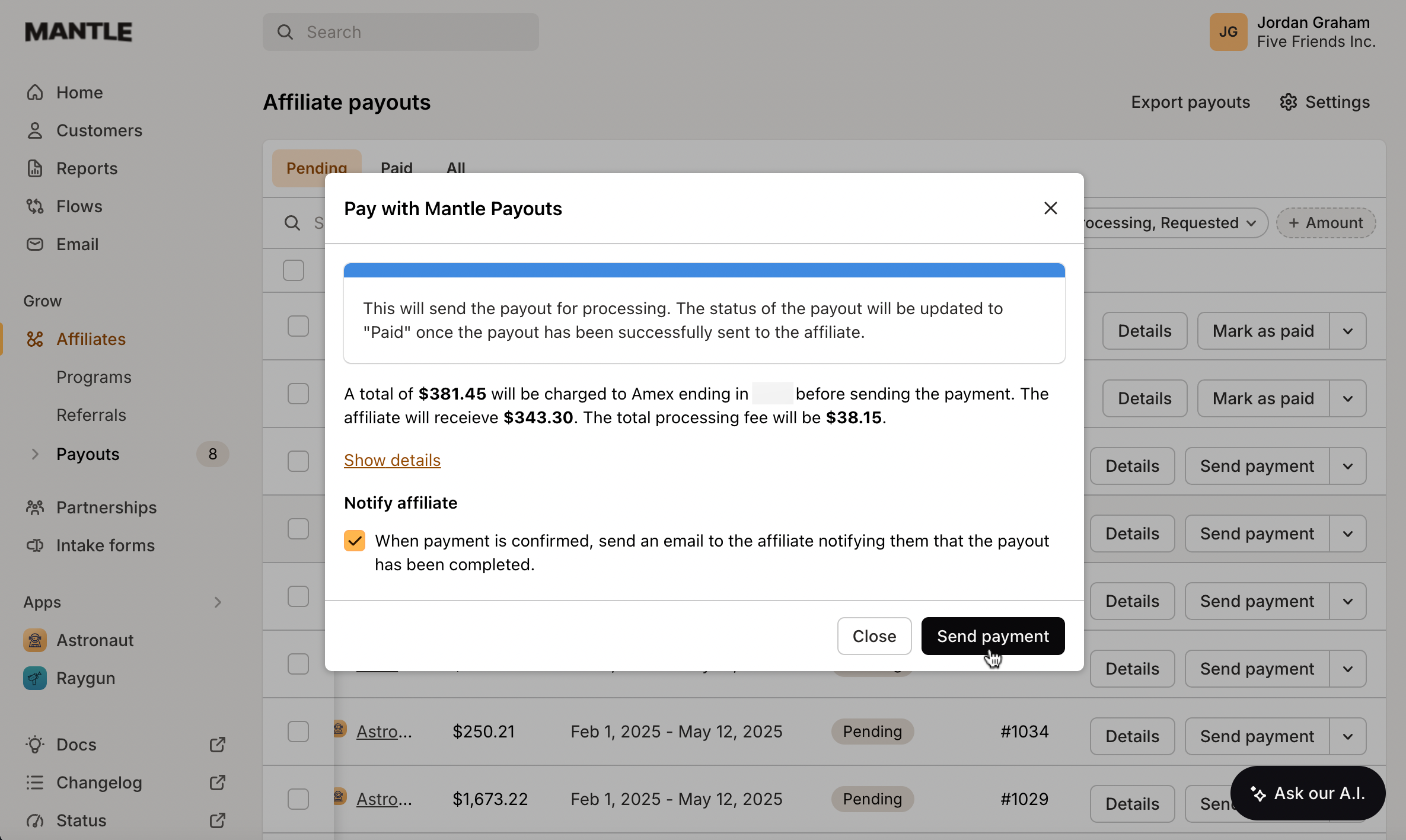
Task: Click the blue progress bar in the dialog
Action: tap(704, 270)
